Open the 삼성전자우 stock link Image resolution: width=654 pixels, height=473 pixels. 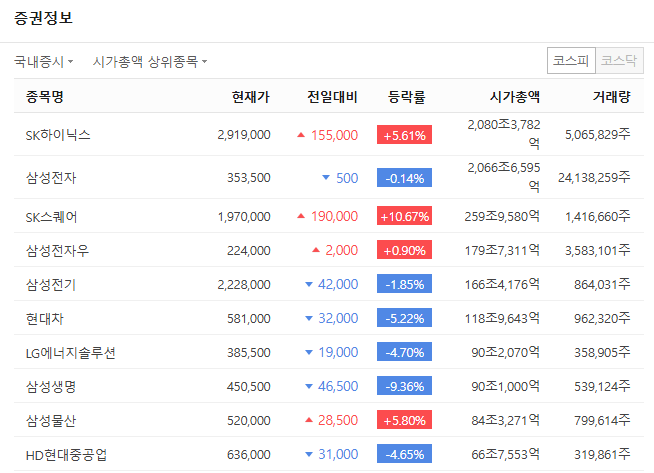pos(57,251)
